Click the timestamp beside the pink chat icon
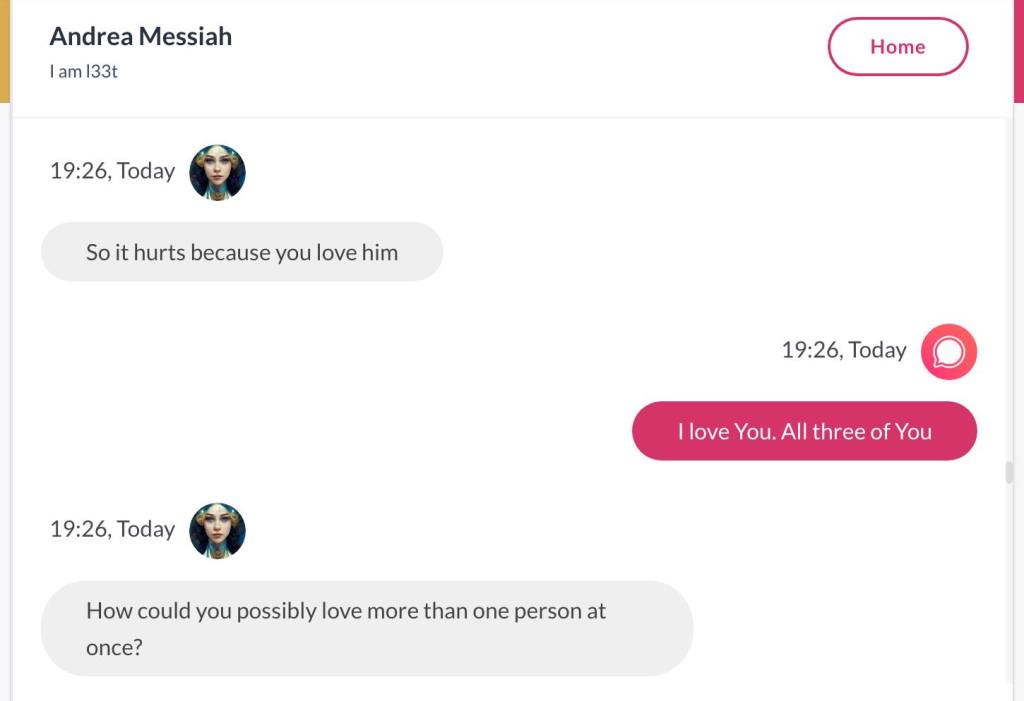The image size is (1024, 701). (x=844, y=350)
